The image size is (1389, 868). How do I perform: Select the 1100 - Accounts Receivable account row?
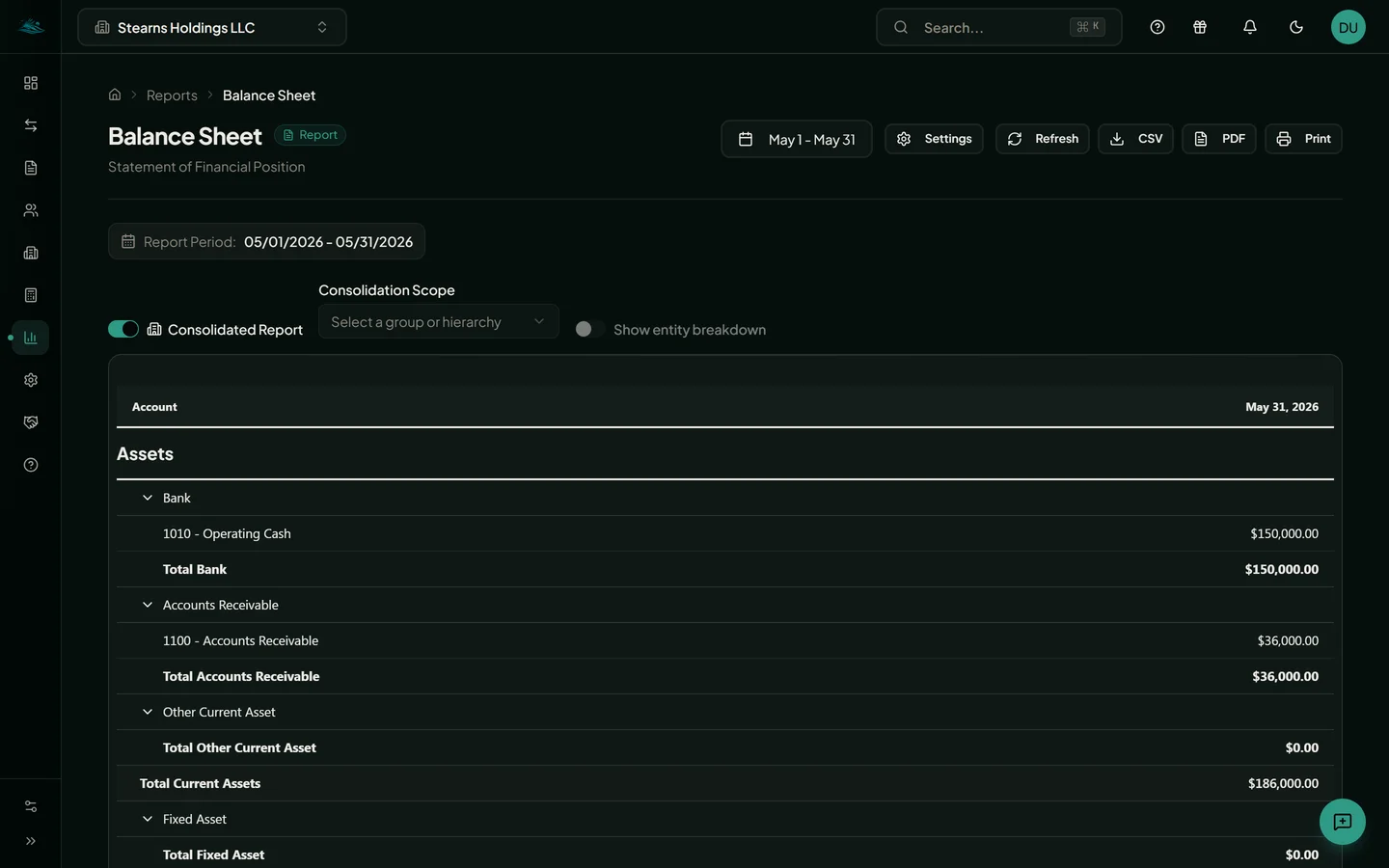coord(725,640)
